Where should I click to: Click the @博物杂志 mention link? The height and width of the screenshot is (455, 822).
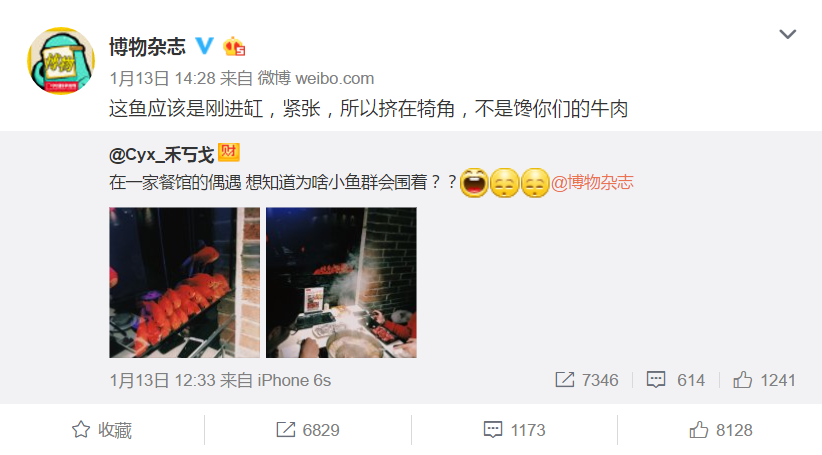592,182
